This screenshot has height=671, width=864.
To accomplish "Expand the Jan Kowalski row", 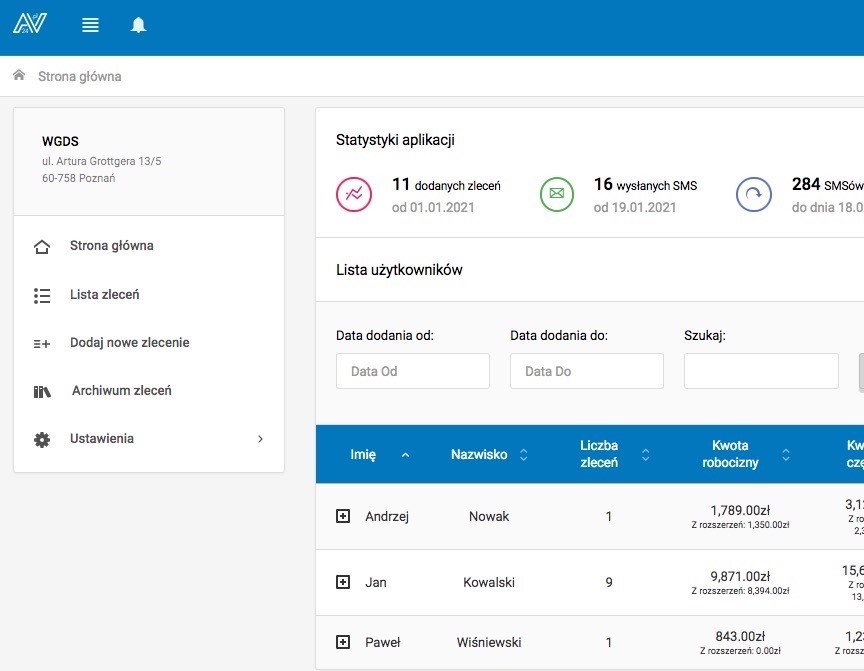I will pos(343,582).
